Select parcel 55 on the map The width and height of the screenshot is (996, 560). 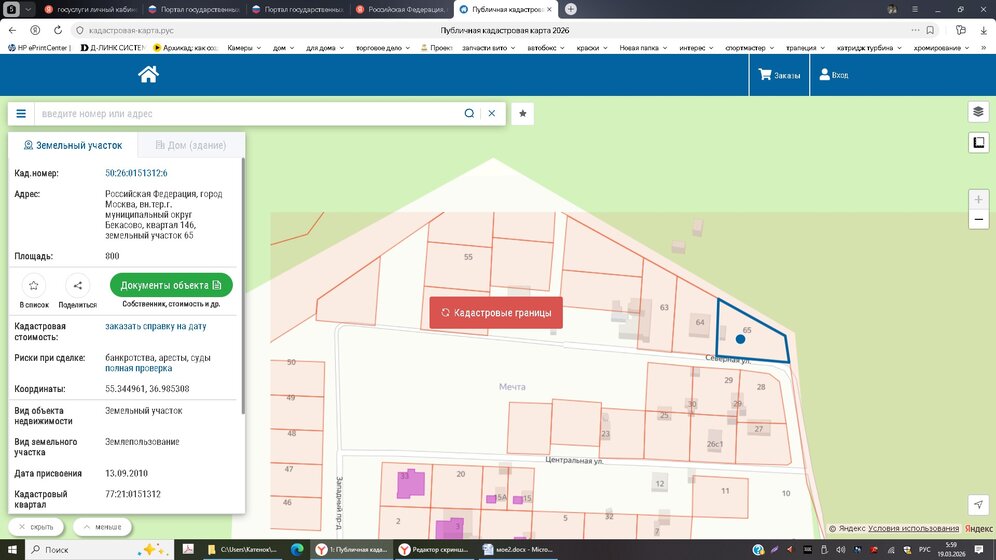pos(459,267)
